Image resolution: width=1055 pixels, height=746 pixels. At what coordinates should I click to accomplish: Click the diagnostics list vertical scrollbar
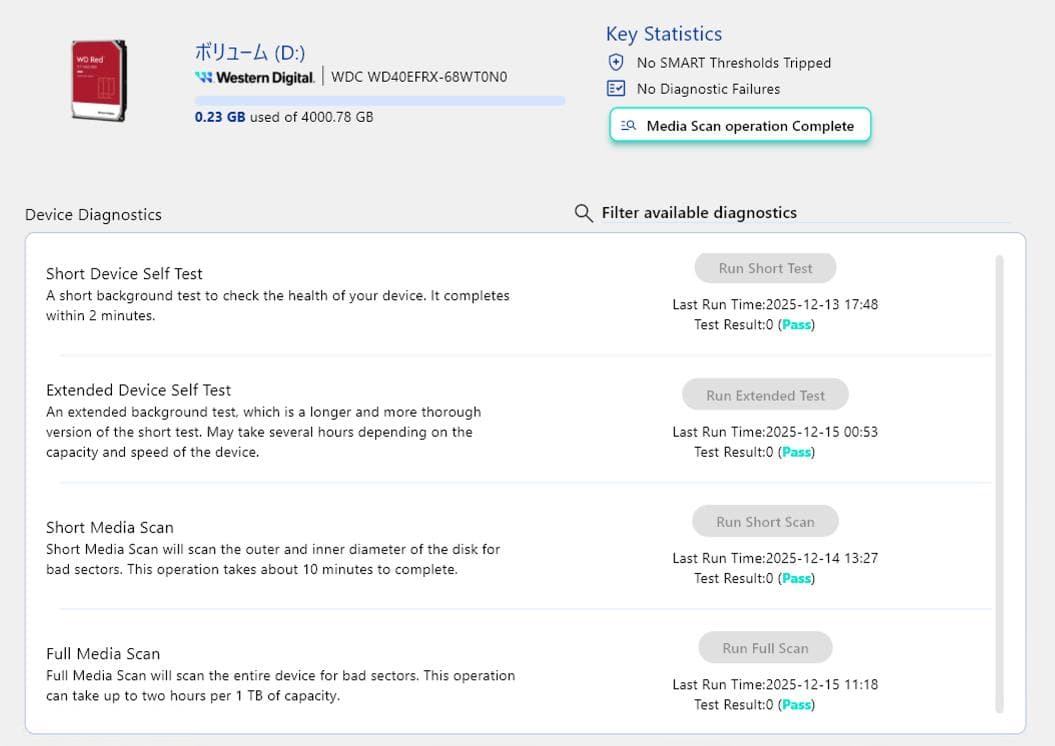coord(999,480)
